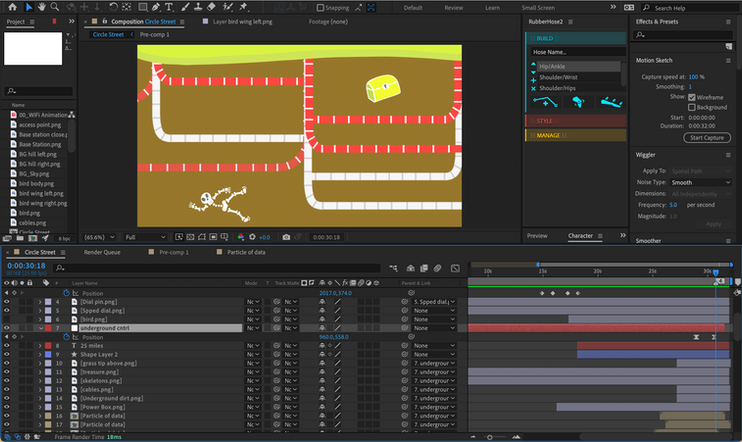
Task: Click the RubberHose new hose button
Action: pos(544,101)
